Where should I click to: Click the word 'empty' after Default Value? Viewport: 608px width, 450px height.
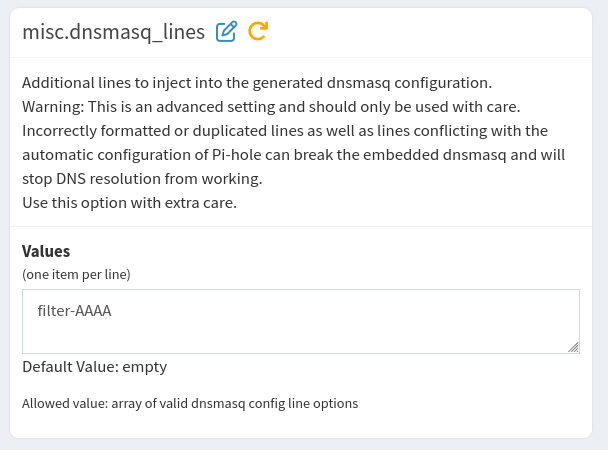pyautogui.click(x=145, y=367)
